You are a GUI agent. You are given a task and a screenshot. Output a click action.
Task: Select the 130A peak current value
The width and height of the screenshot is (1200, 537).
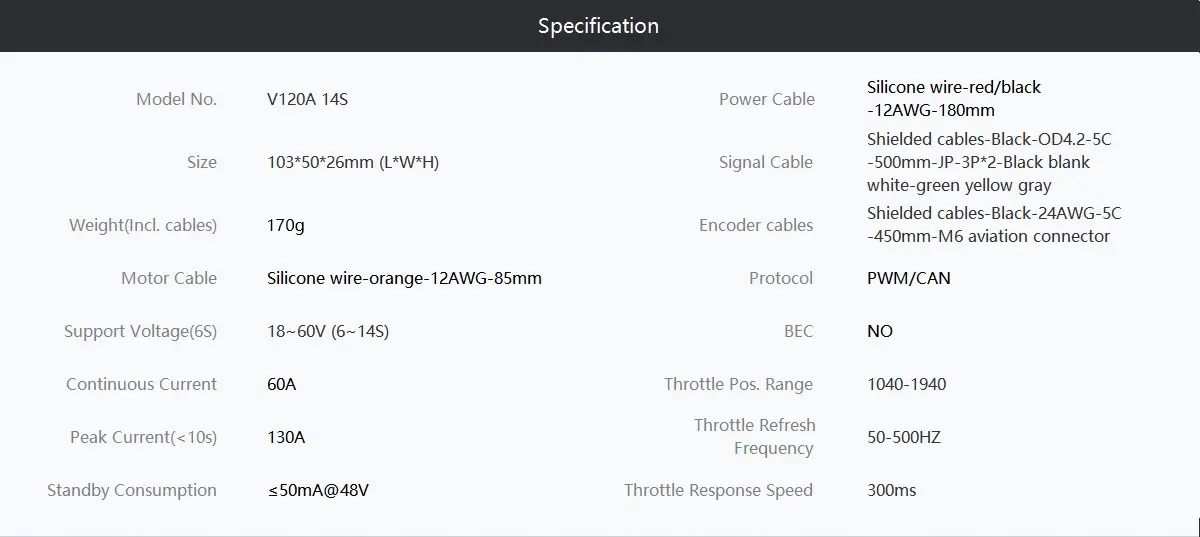pos(286,437)
